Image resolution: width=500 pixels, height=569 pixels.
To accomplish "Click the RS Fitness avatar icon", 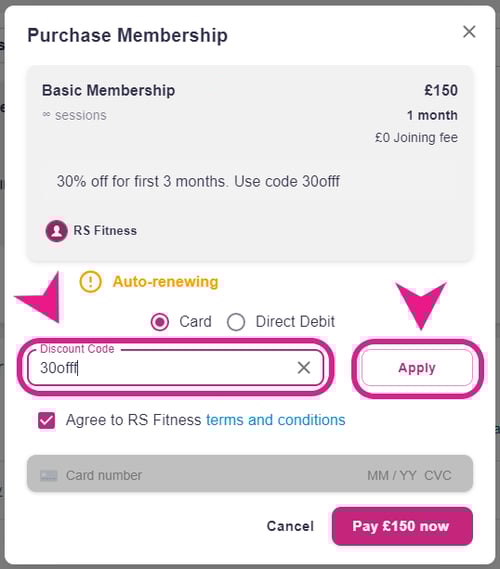I will (x=56, y=231).
